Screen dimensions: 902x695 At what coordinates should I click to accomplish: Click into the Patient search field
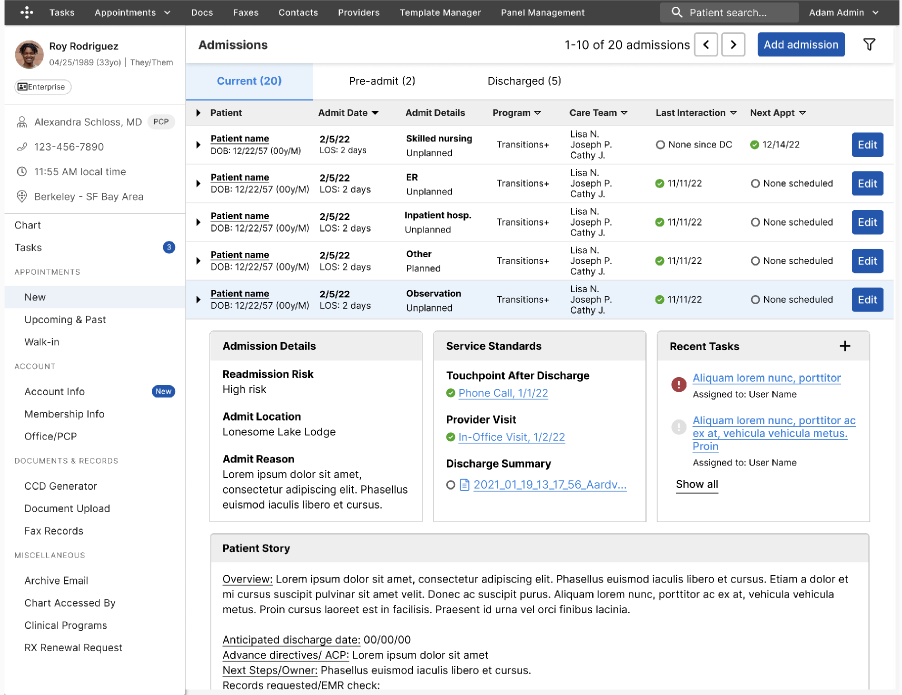coord(728,12)
